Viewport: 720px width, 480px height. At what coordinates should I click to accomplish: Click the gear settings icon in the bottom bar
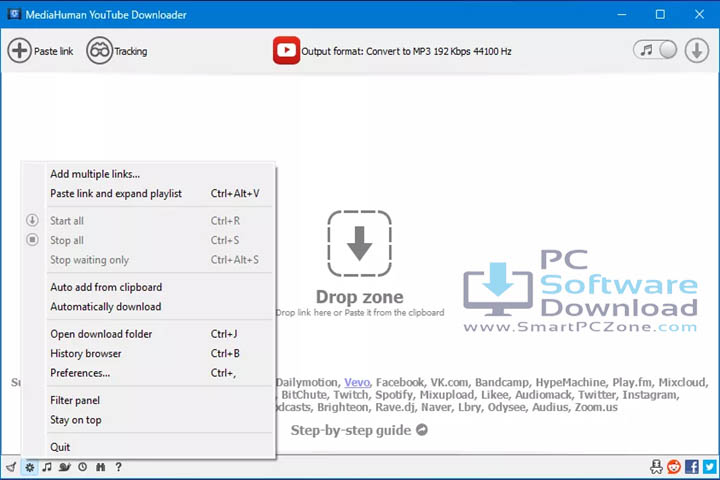click(x=30, y=467)
